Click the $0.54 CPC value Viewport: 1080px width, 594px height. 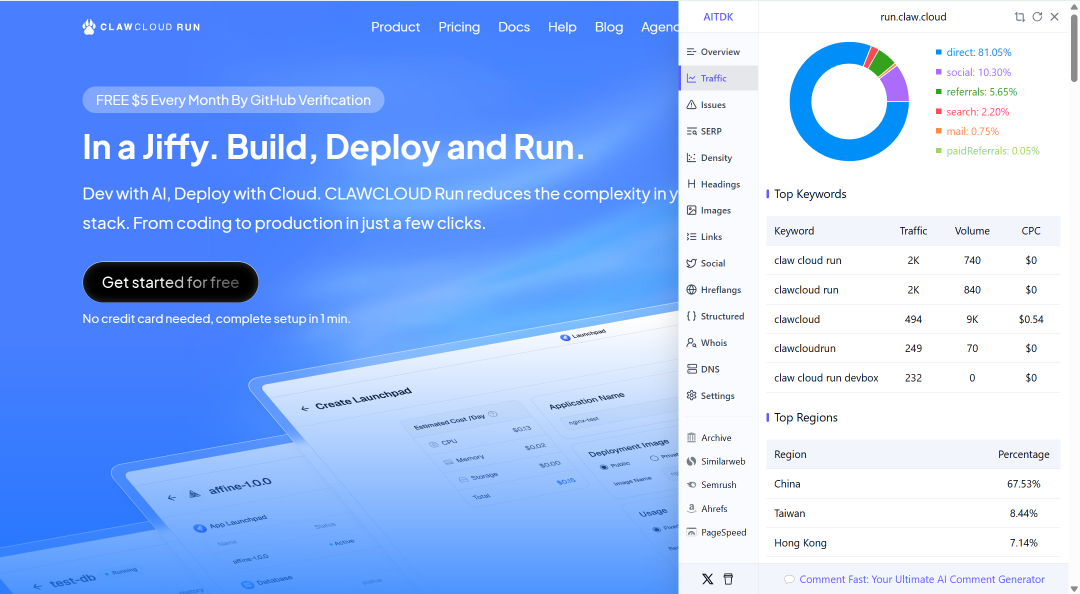[x=1031, y=319]
